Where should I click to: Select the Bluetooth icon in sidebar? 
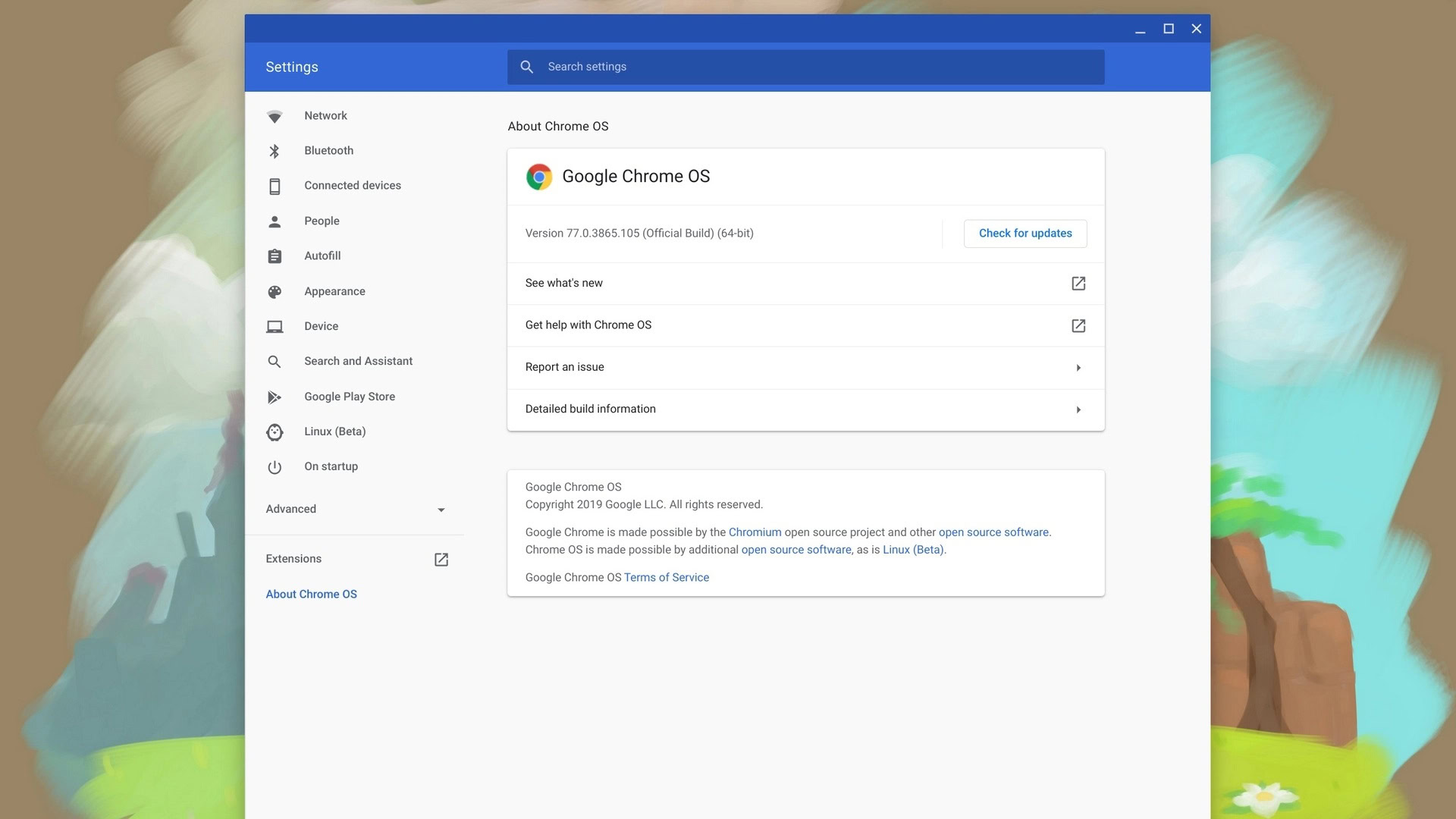coord(275,151)
